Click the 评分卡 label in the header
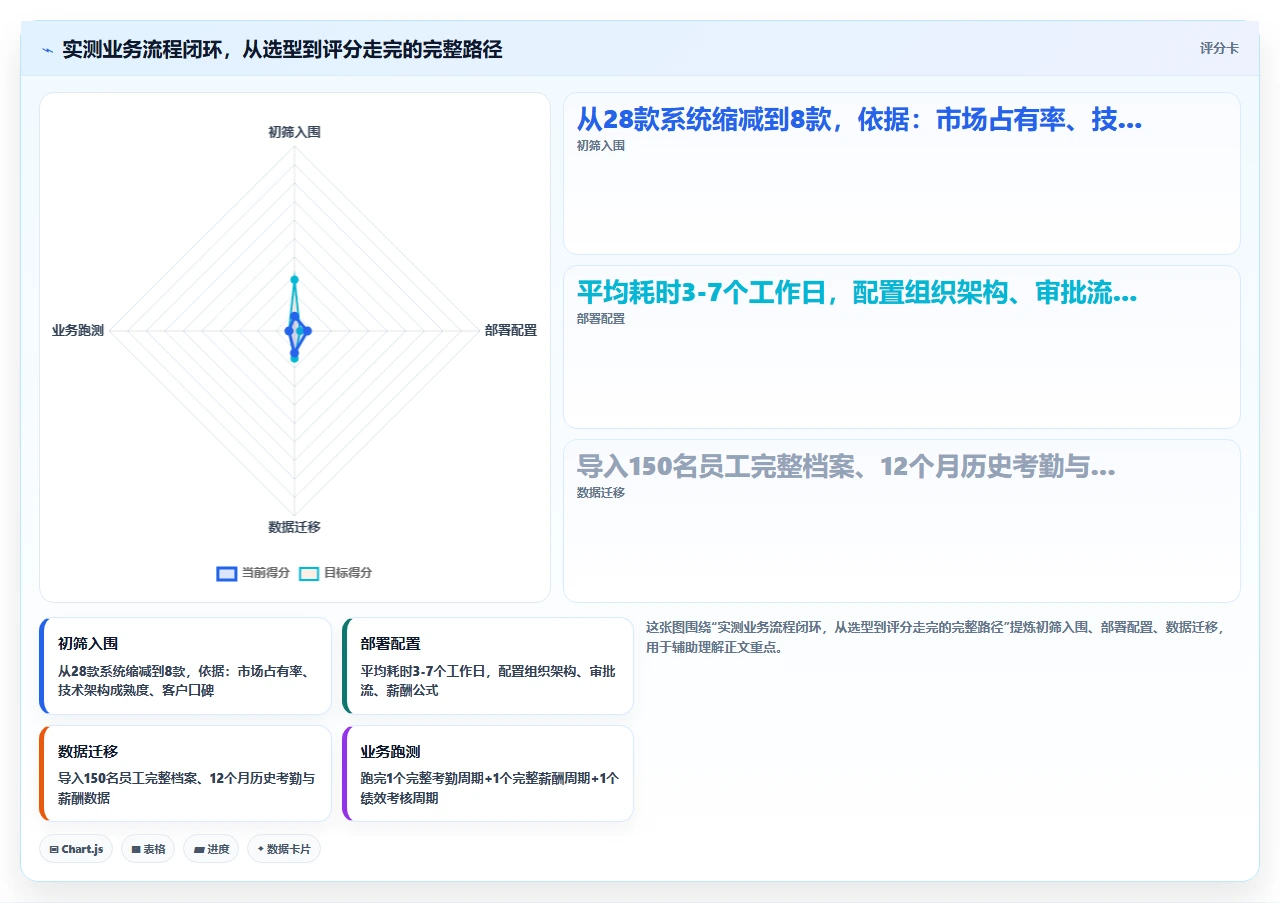Screen dimensions: 1280x903 (1219, 48)
